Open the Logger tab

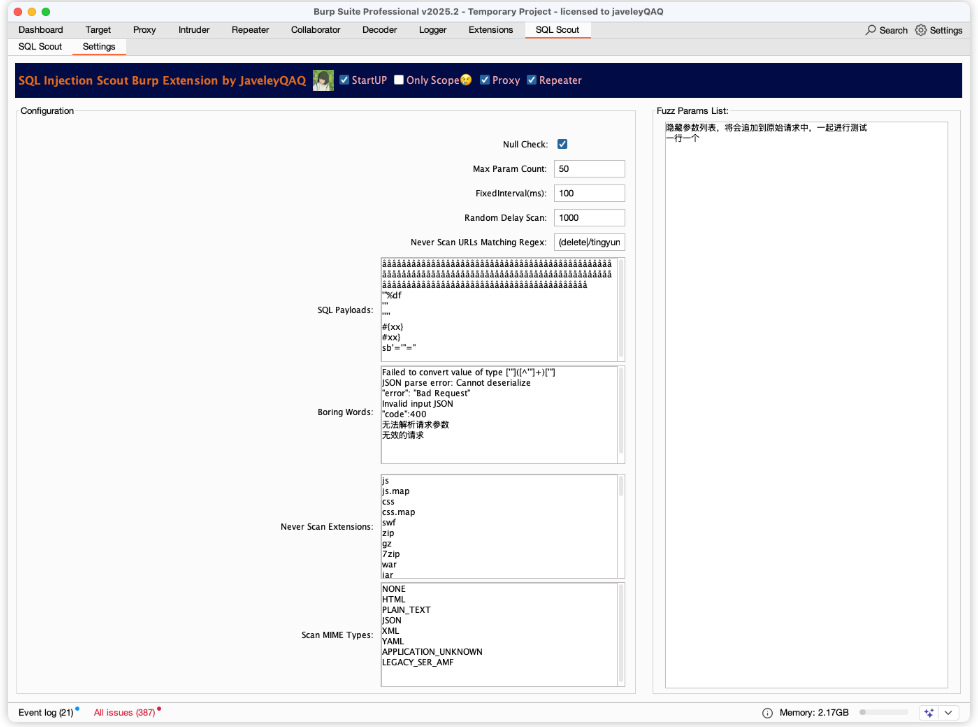432,30
